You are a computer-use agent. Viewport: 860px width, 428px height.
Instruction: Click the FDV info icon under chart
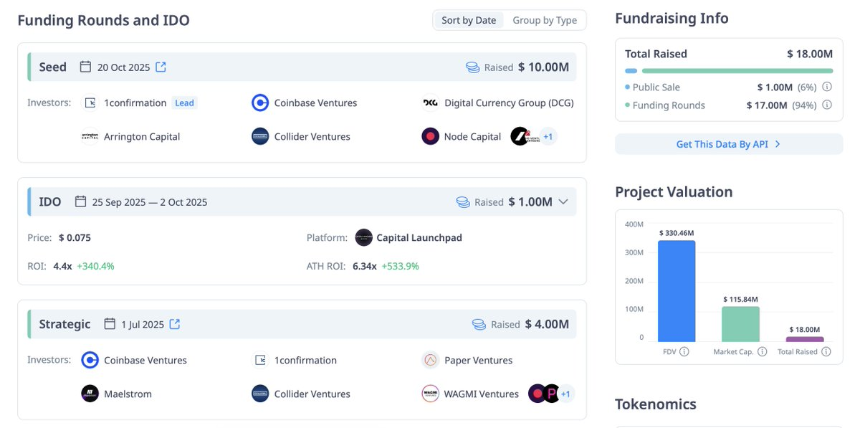click(x=684, y=351)
